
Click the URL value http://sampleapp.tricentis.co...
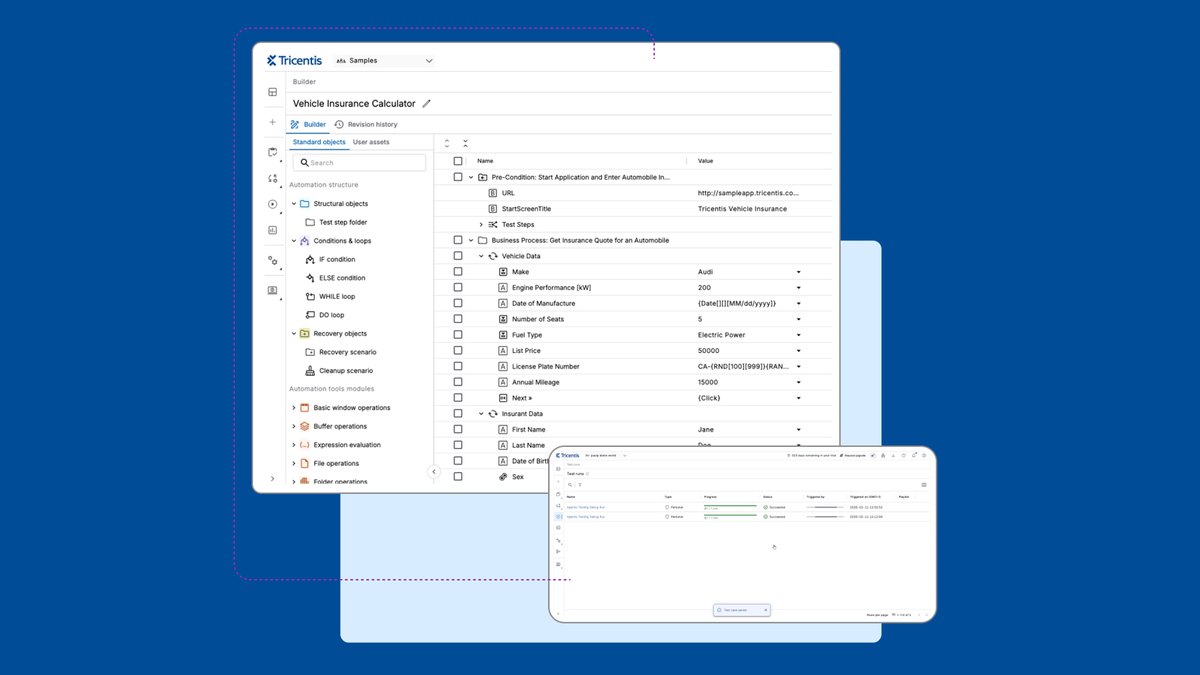point(749,193)
